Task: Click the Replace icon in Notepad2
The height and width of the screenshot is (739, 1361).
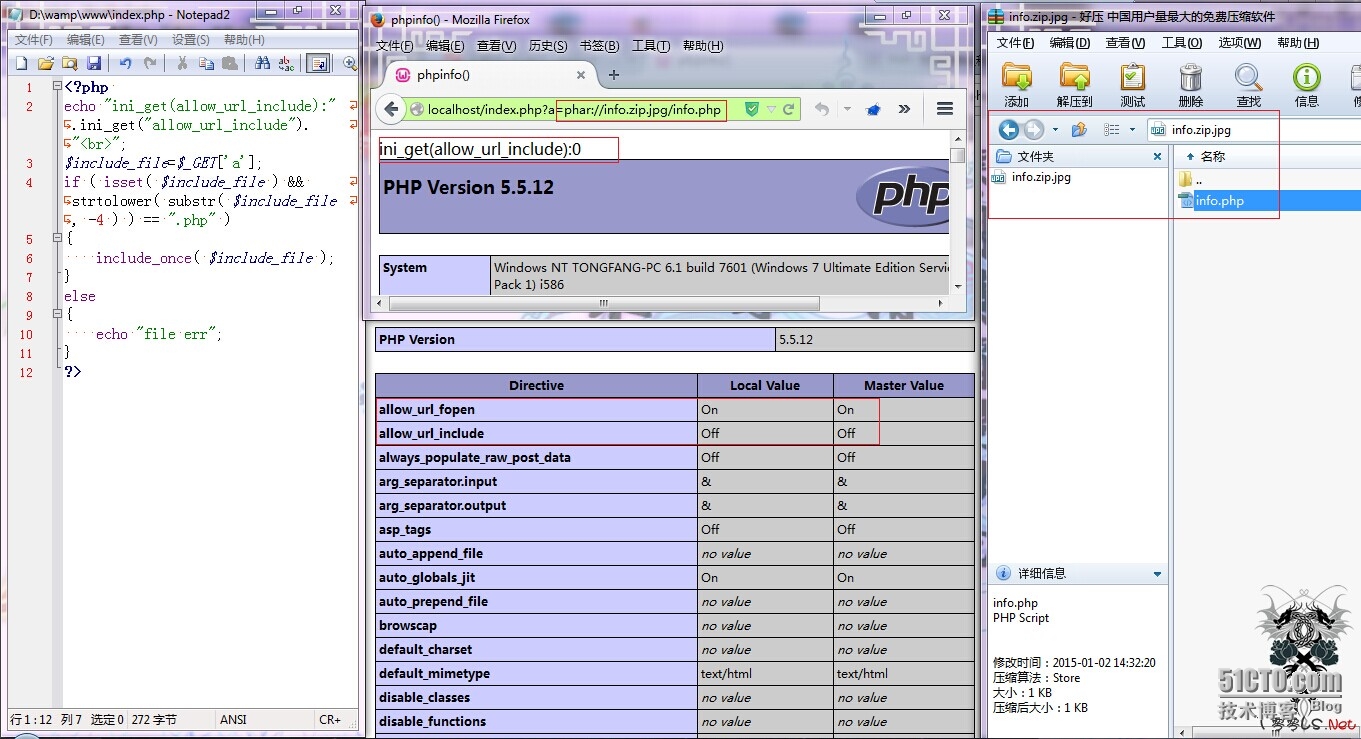Action: pyautogui.click(x=286, y=63)
